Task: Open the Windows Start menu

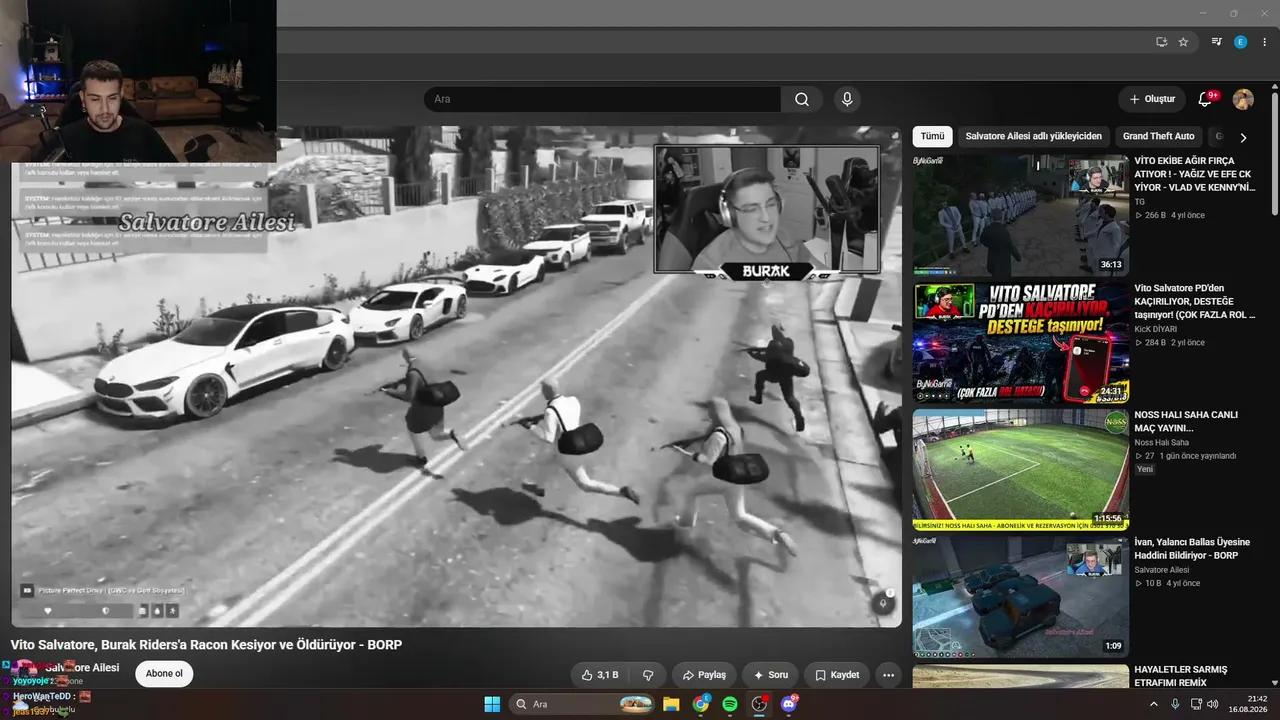Action: click(492, 704)
